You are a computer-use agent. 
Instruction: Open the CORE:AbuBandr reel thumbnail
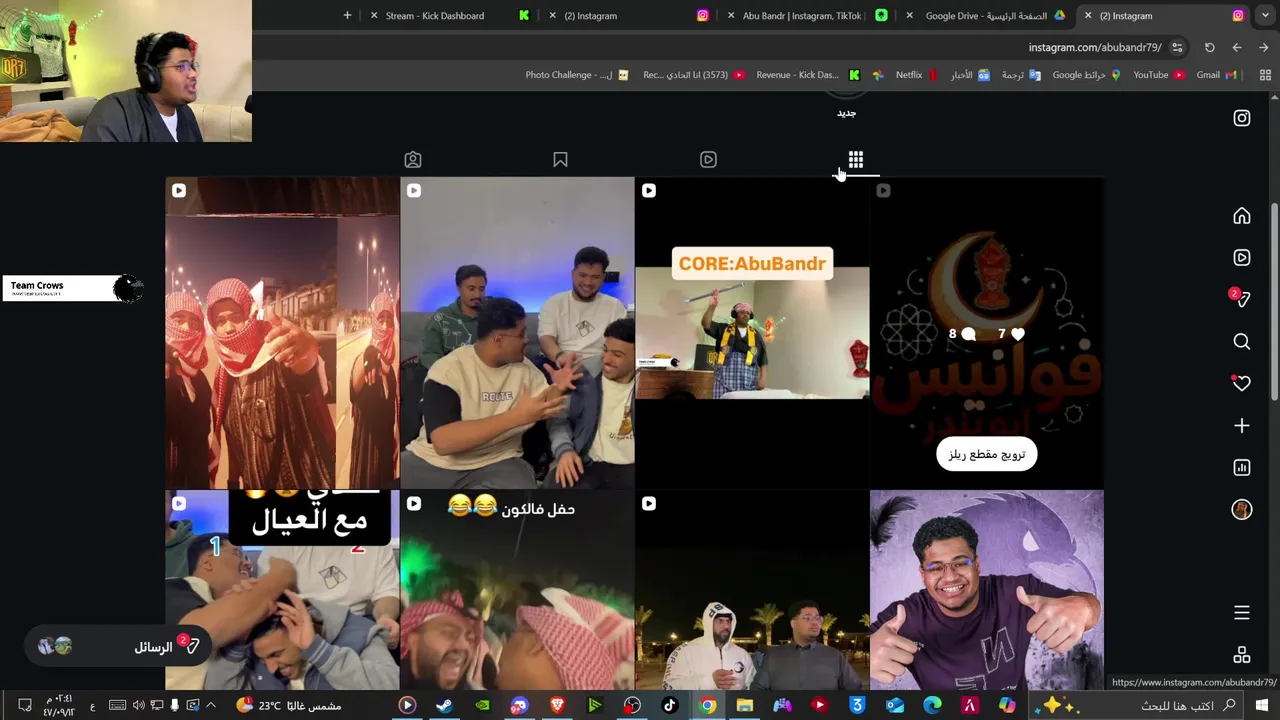point(752,333)
